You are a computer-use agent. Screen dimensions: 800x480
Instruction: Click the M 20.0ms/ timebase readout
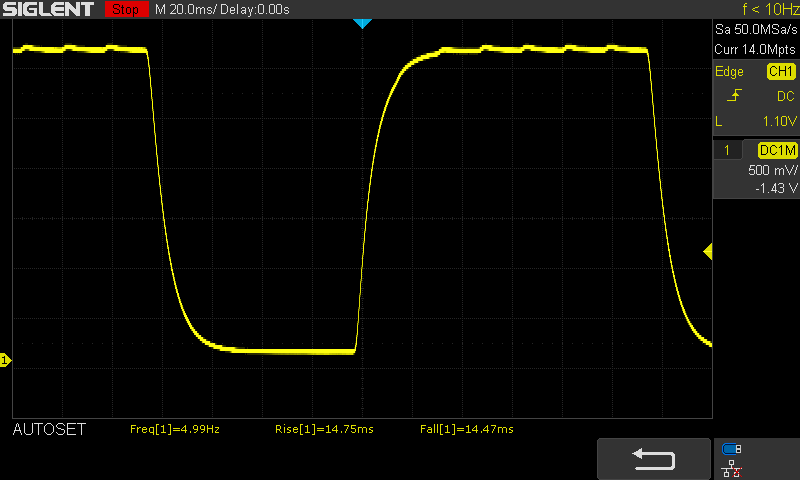coord(186,10)
